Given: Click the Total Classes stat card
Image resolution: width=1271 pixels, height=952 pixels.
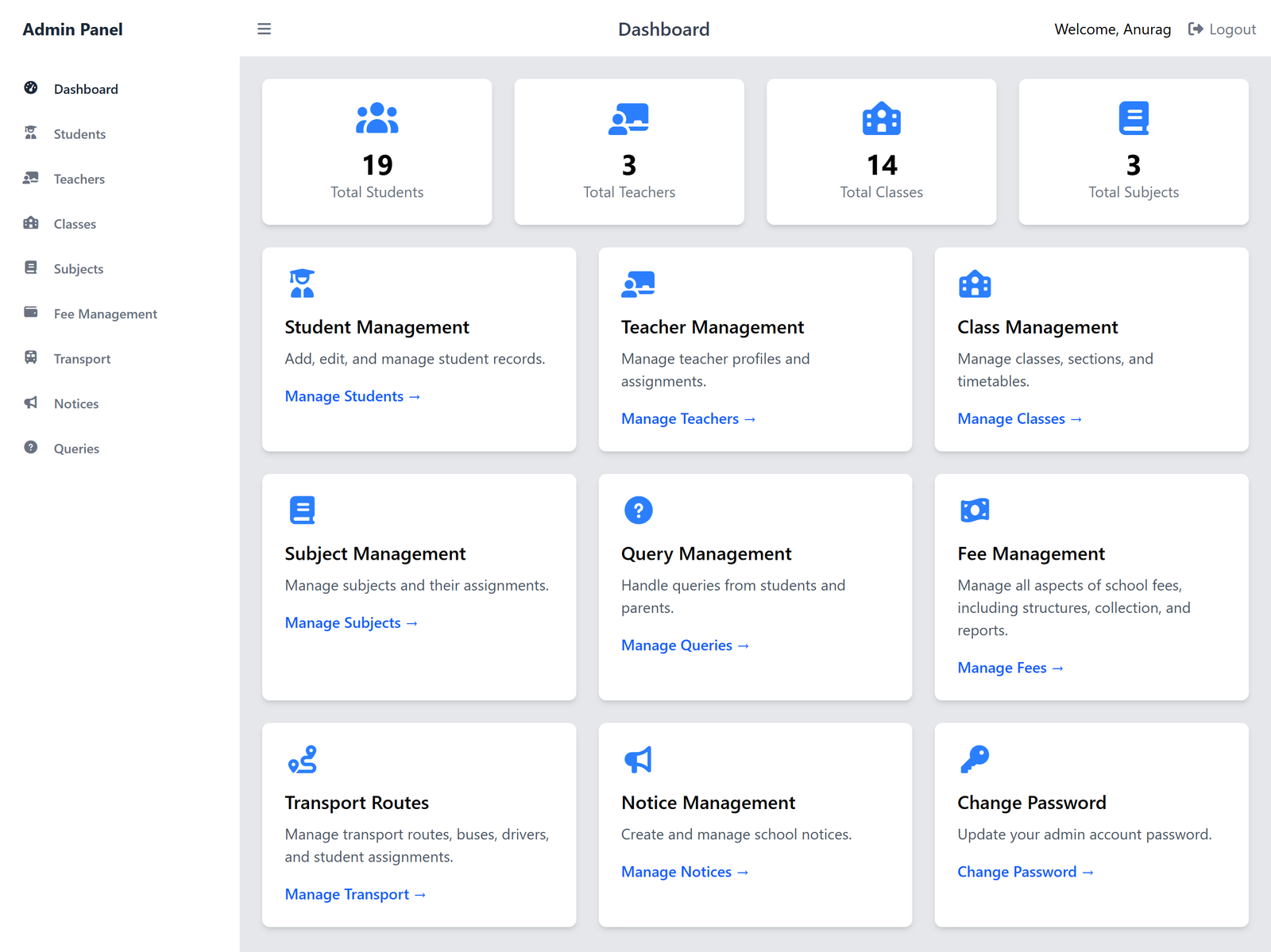Looking at the screenshot, I should pyautogui.click(x=881, y=152).
